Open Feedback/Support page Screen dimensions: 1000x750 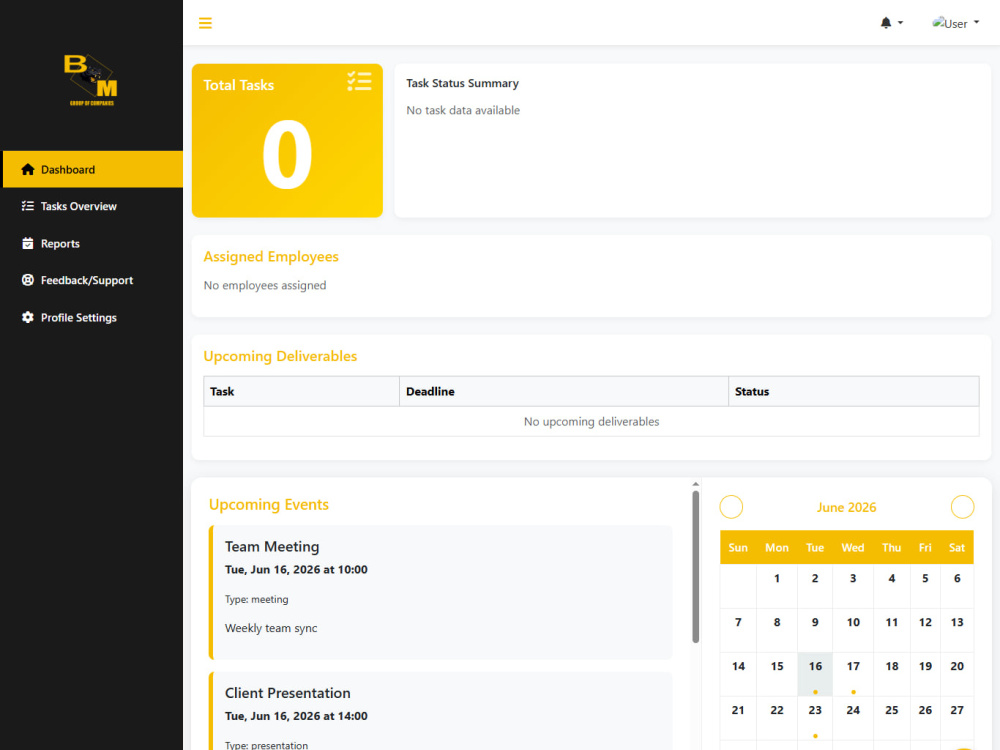click(92, 281)
